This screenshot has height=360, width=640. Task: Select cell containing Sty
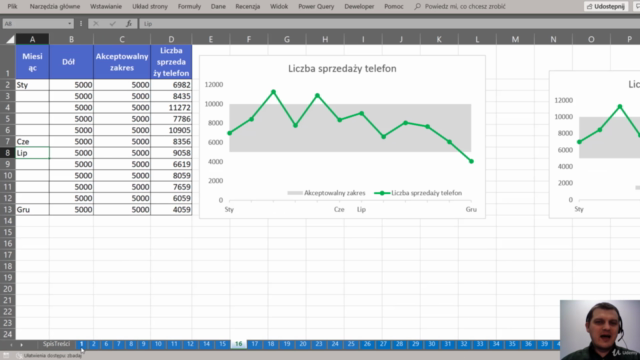(x=32, y=85)
